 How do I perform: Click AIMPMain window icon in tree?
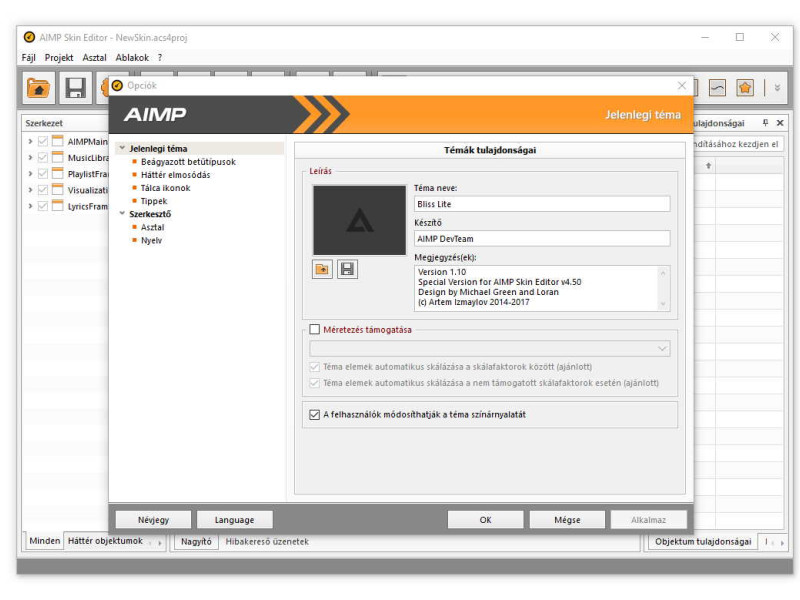[x=58, y=141]
